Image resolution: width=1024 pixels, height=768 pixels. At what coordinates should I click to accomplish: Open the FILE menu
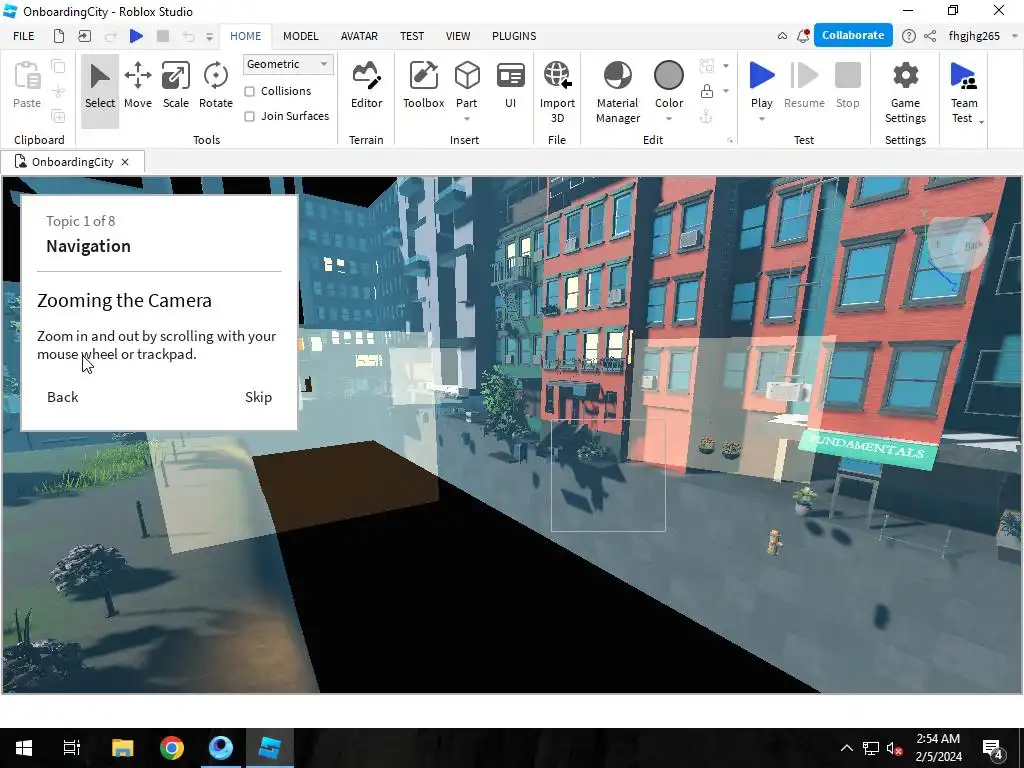[24, 36]
